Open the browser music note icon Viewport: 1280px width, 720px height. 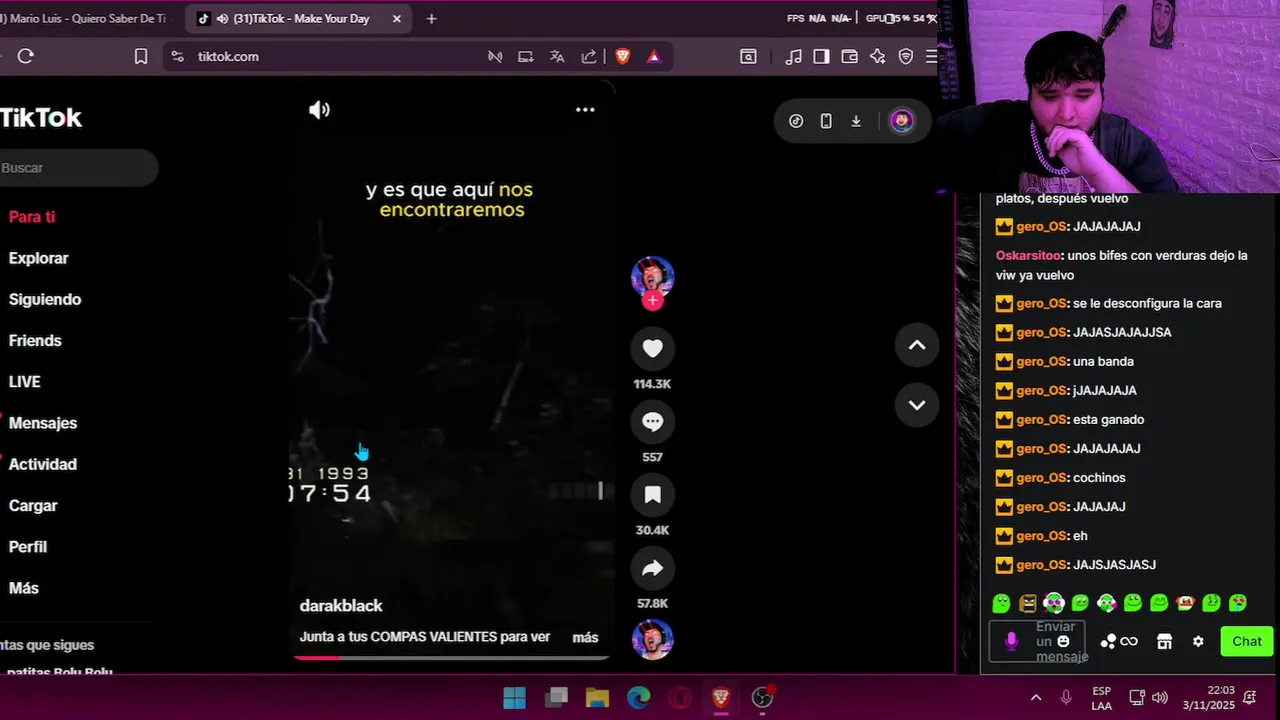(794, 57)
